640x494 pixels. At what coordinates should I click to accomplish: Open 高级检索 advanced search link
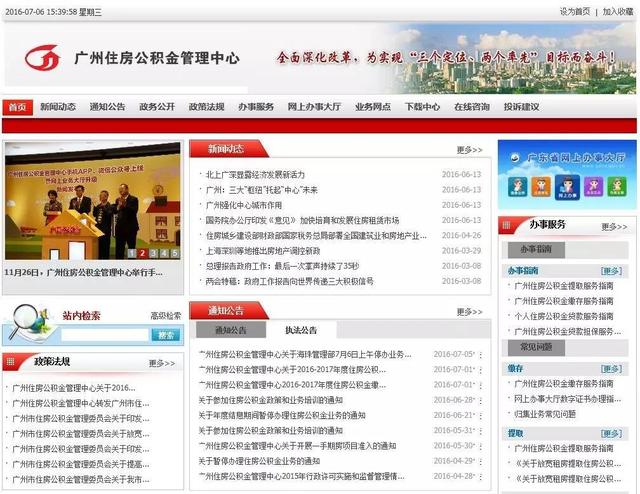pos(166,316)
